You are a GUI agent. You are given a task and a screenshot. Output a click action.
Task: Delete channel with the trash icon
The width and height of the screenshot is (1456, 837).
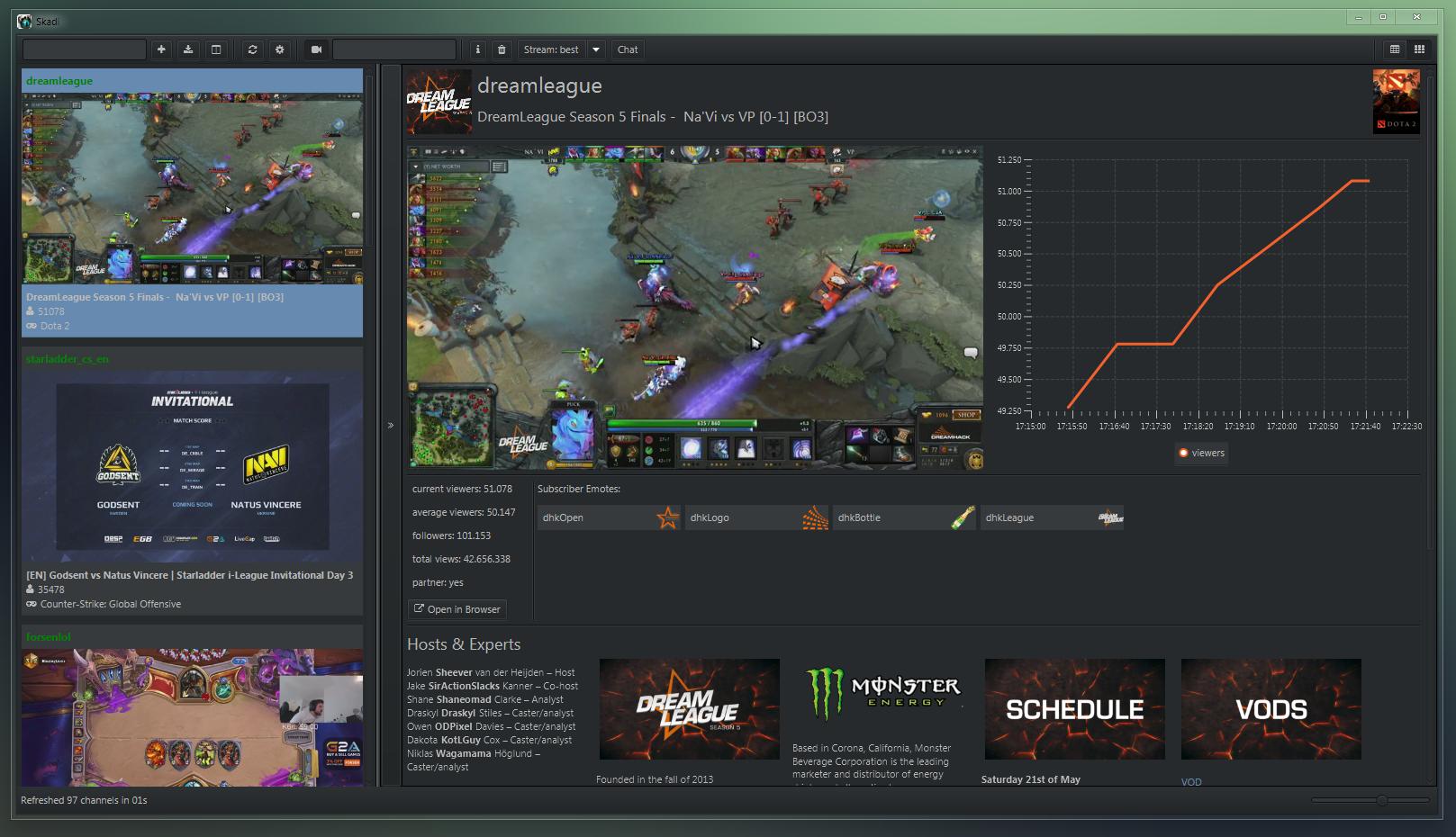click(502, 49)
